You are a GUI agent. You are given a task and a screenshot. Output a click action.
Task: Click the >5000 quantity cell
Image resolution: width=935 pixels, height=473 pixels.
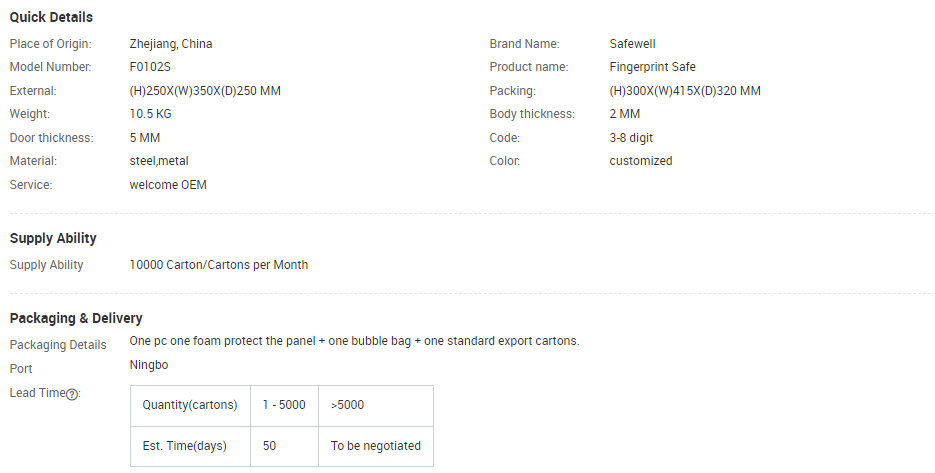point(376,406)
